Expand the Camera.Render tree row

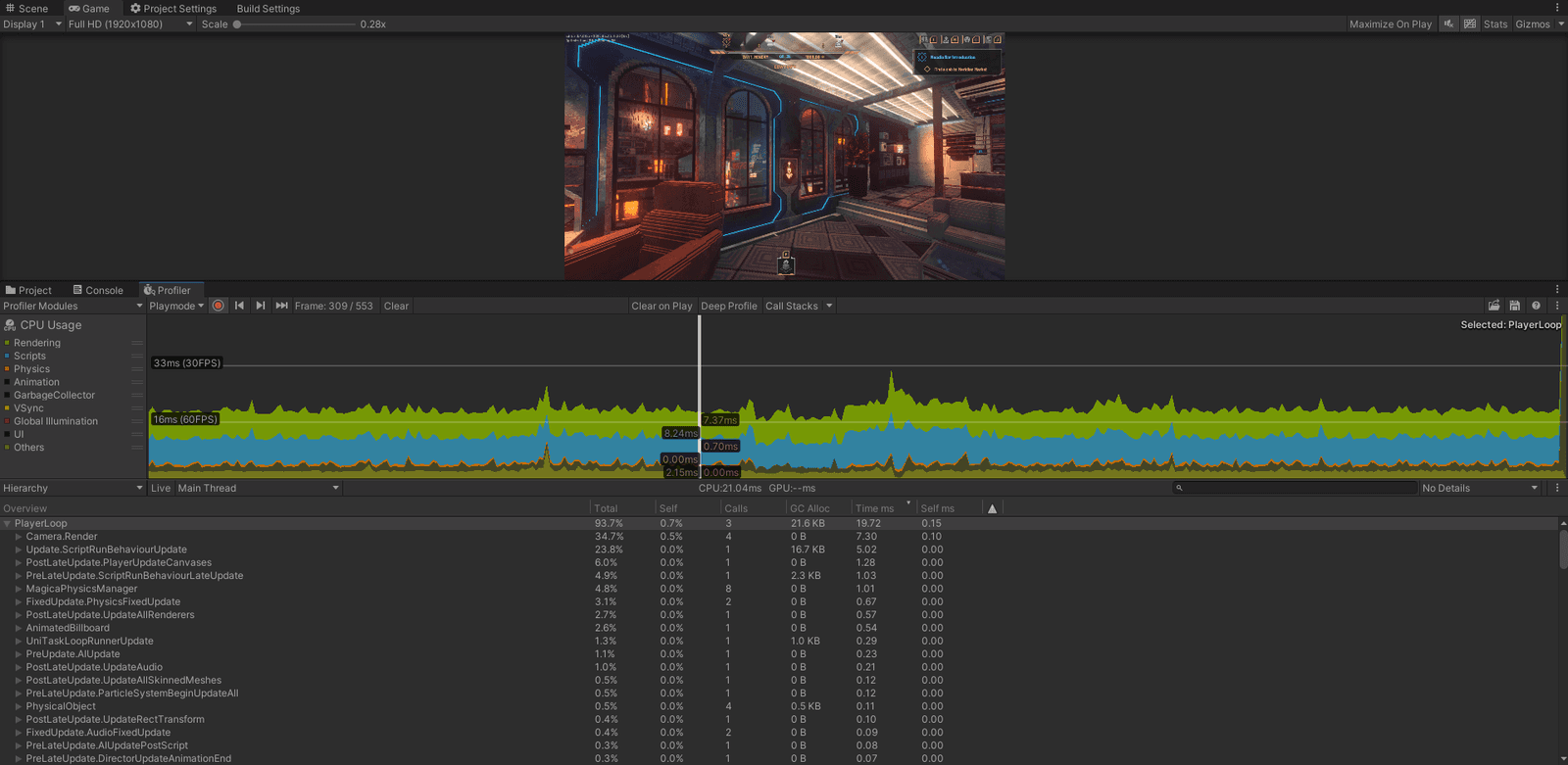coord(19,537)
